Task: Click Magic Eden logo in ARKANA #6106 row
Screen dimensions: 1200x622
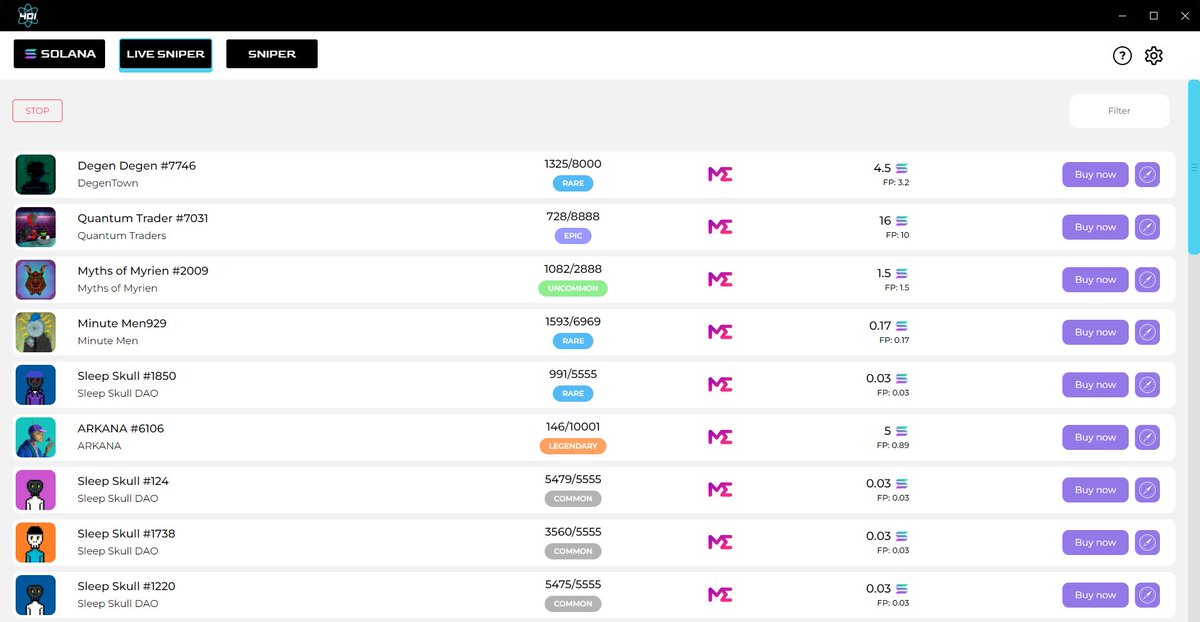Action: (x=720, y=437)
